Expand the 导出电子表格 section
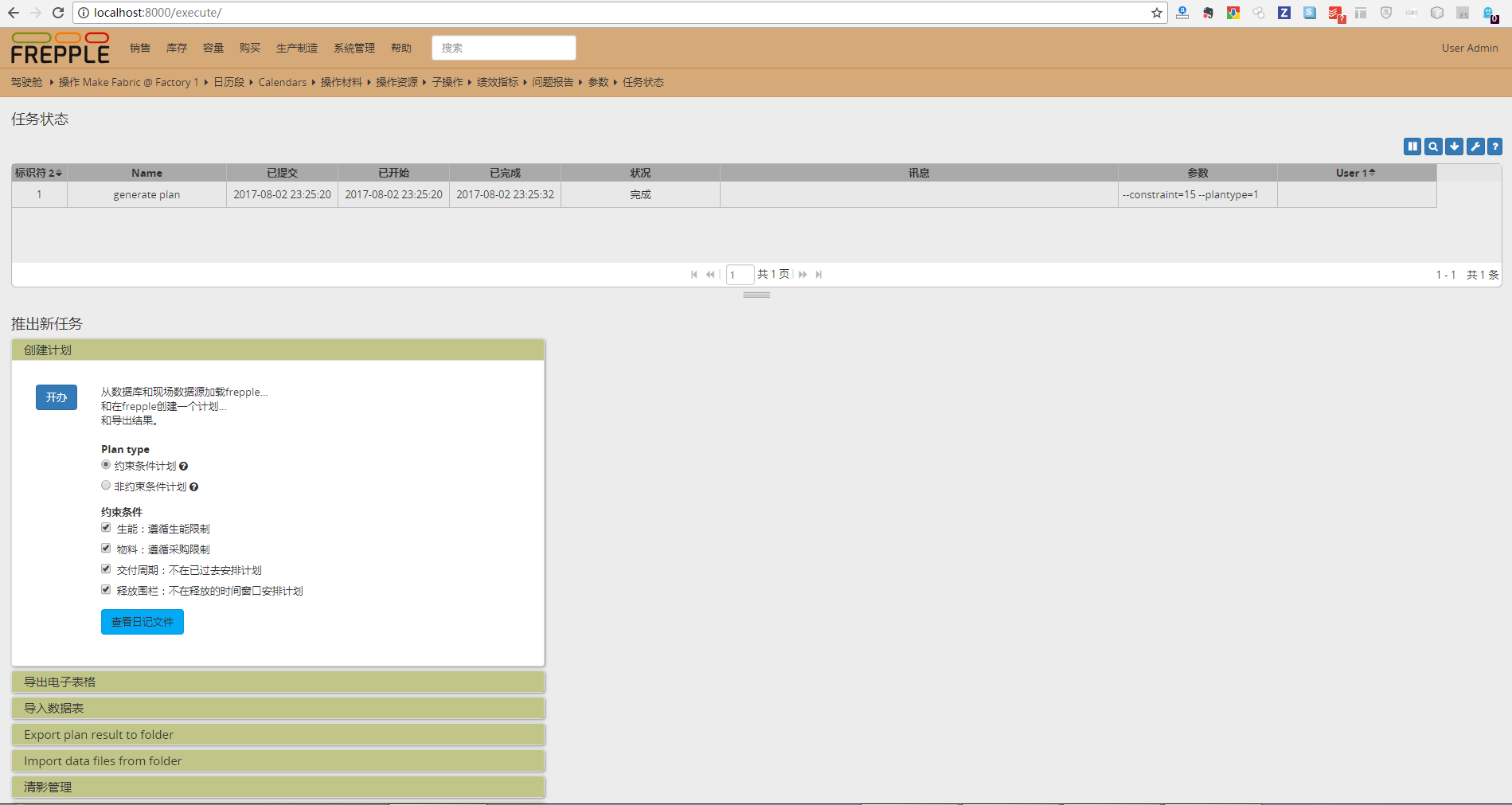Image resolution: width=1512 pixels, height=805 pixels. pos(278,682)
